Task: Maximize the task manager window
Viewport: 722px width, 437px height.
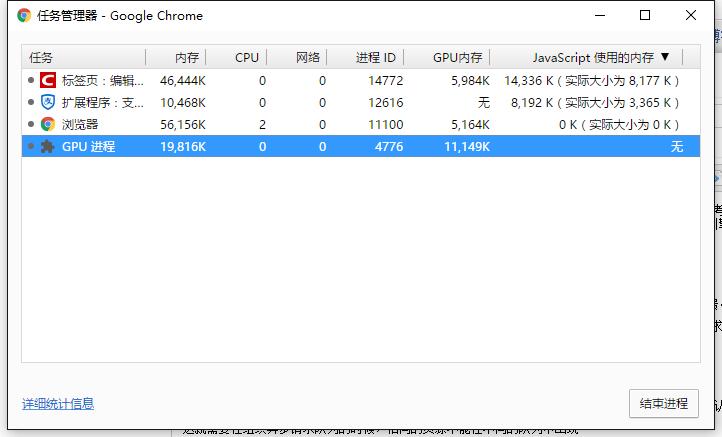Action: [645, 15]
